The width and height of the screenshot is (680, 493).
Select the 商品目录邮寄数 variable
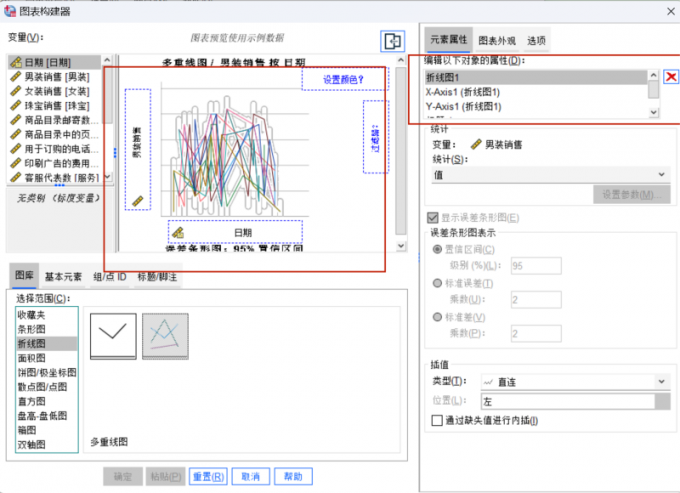[55, 120]
